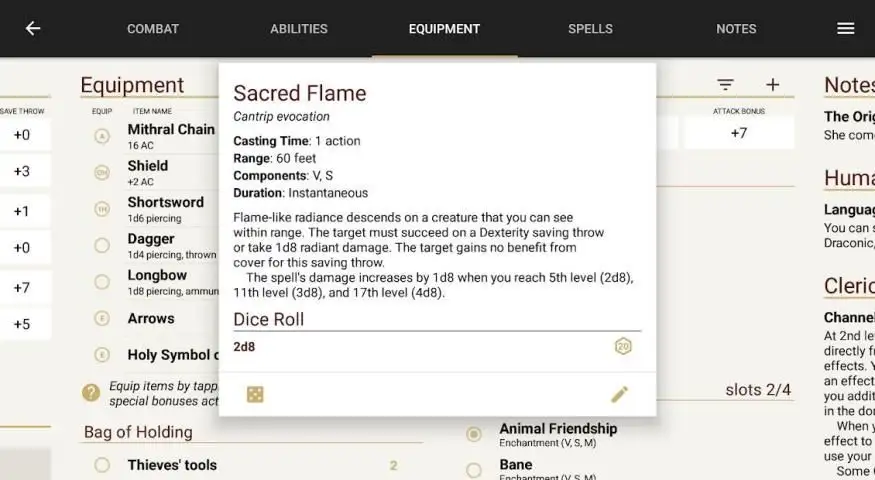875x480 pixels.
Task: Switch to the COMBAT tab
Action: click(x=153, y=29)
